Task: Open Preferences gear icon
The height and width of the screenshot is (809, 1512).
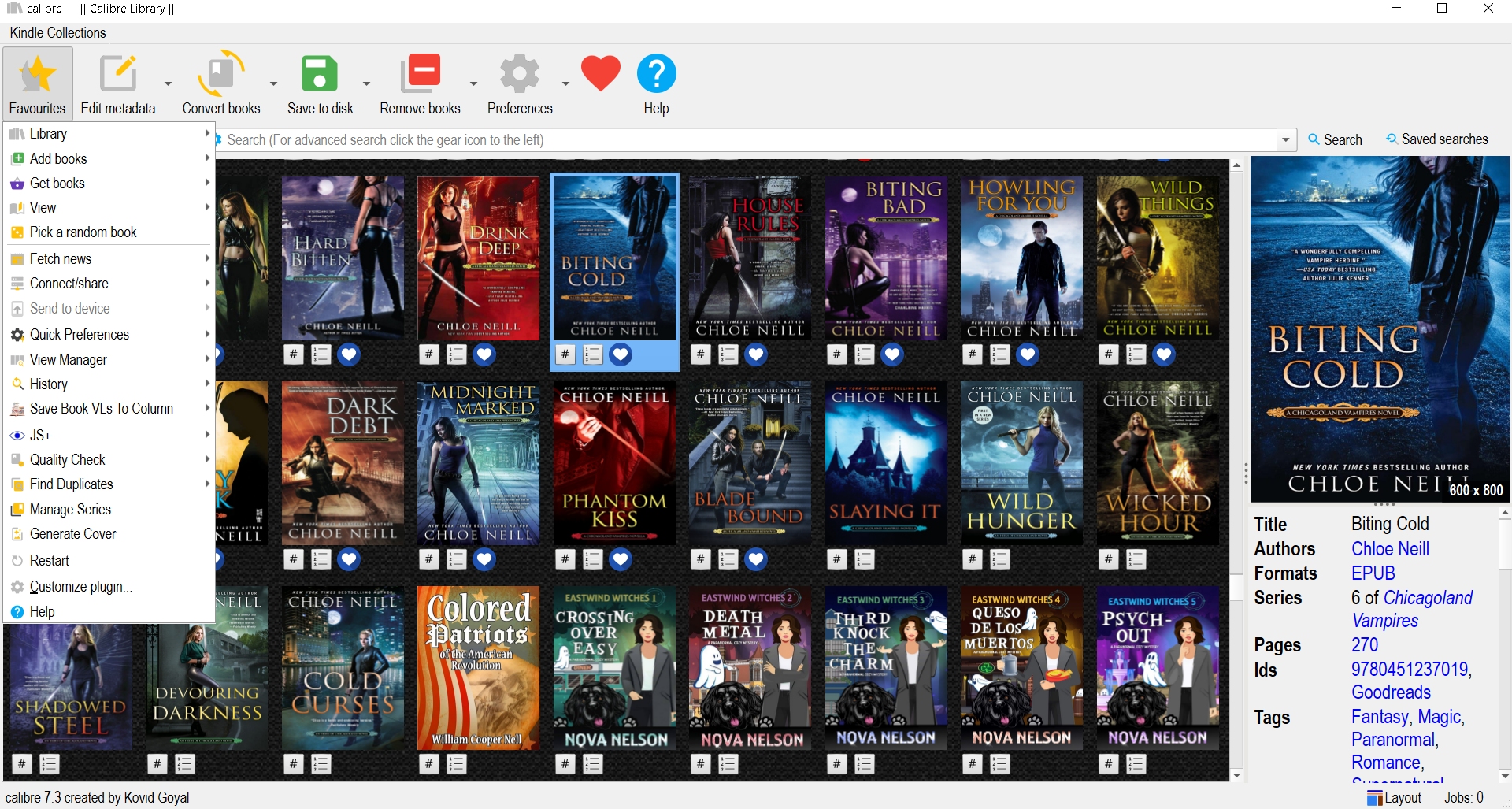Action: pos(520,74)
